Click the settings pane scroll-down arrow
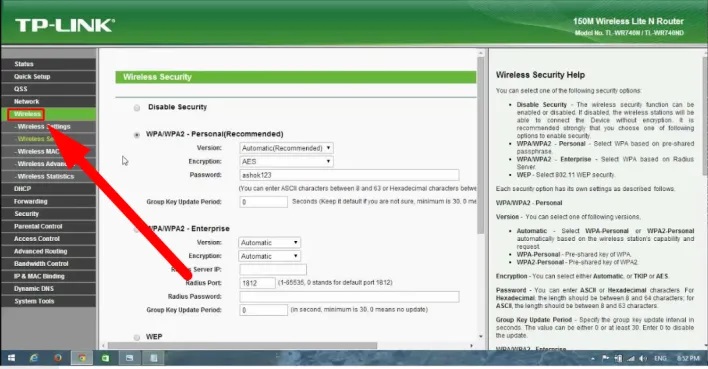 (x=480, y=336)
